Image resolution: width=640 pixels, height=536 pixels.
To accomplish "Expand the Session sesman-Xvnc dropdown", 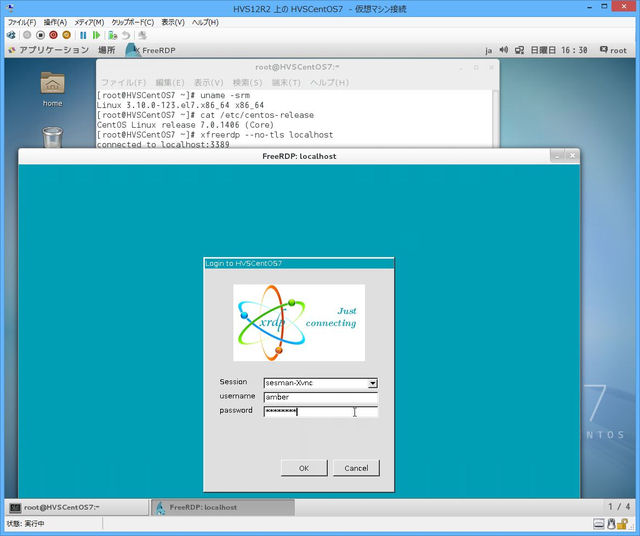I will tap(372, 383).
